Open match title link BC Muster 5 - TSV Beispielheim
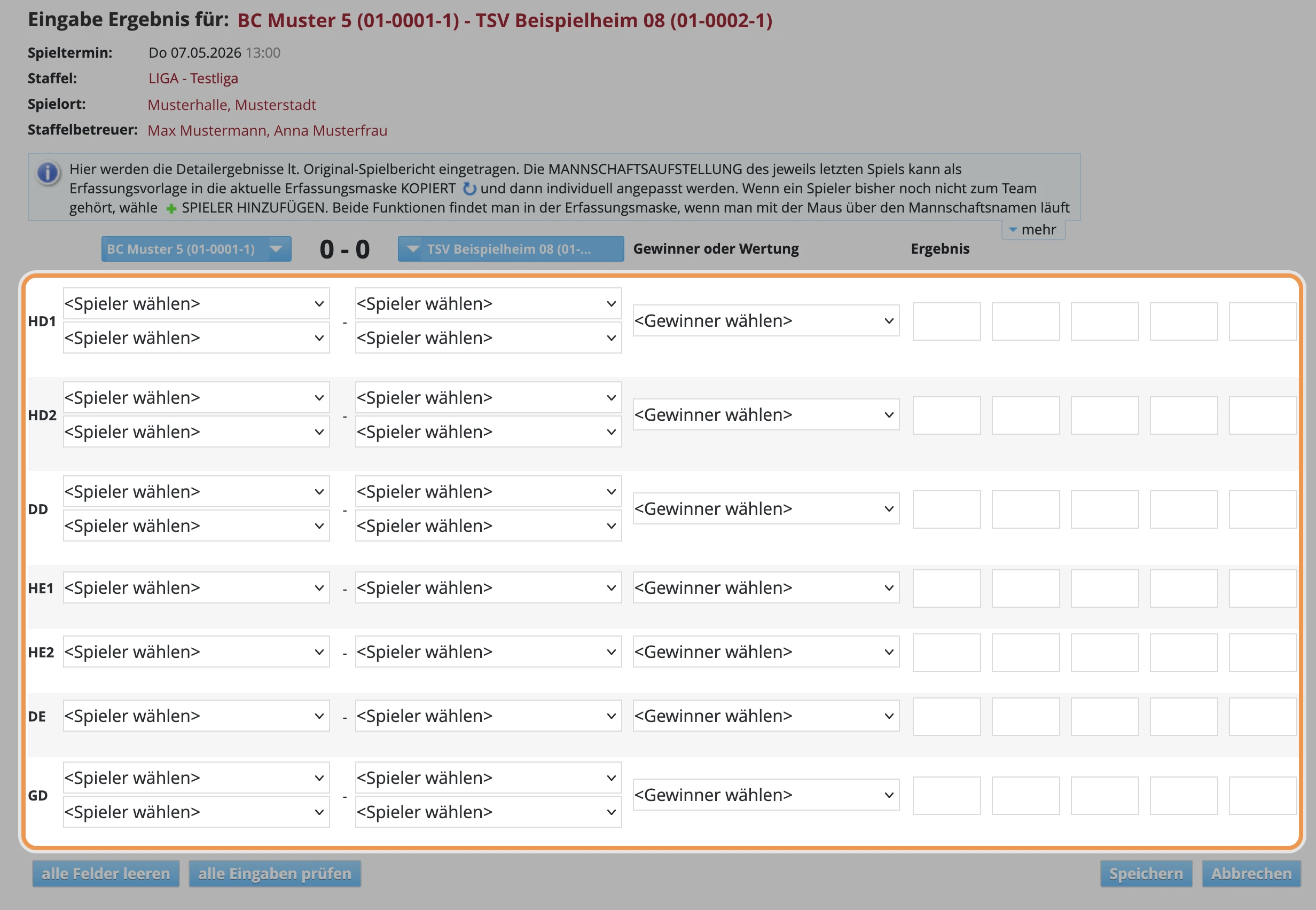The height and width of the screenshot is (910, 1316). pyautogui.click(x=505, y=20)
